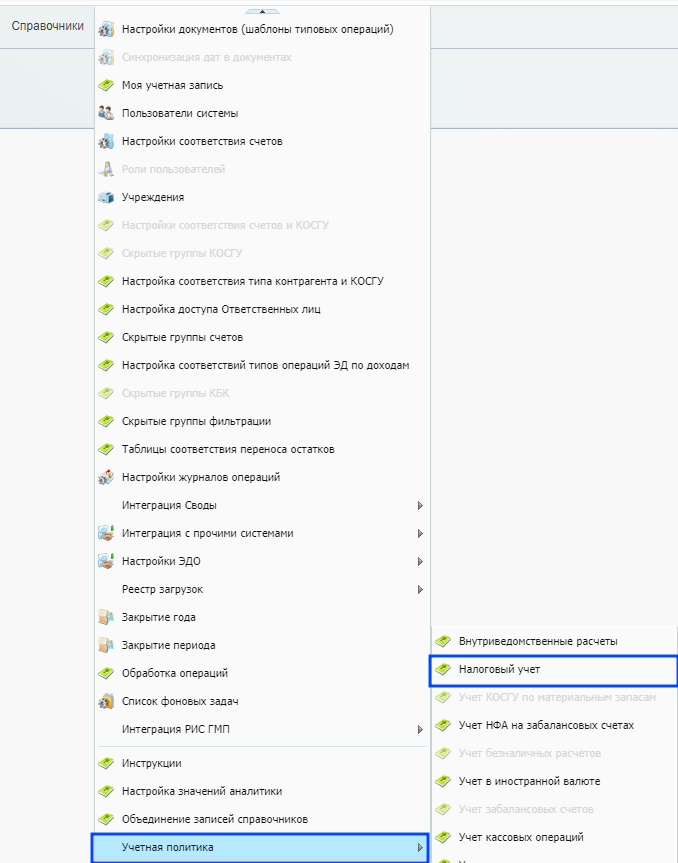Click the icon beside Закрытие года
678x863 pixels.
[106, 617]
